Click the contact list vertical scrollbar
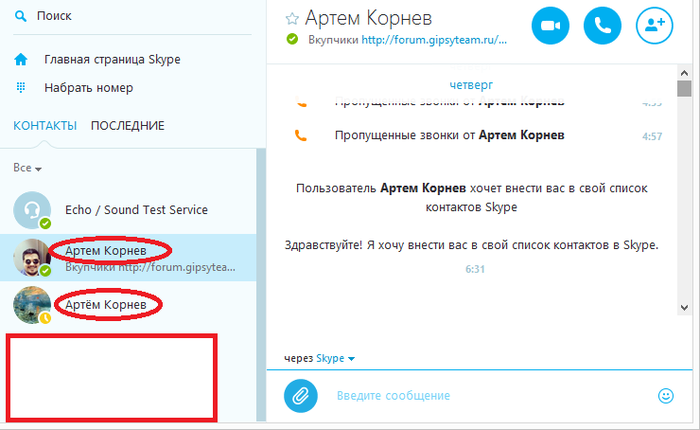 click(x=261, y=284)
